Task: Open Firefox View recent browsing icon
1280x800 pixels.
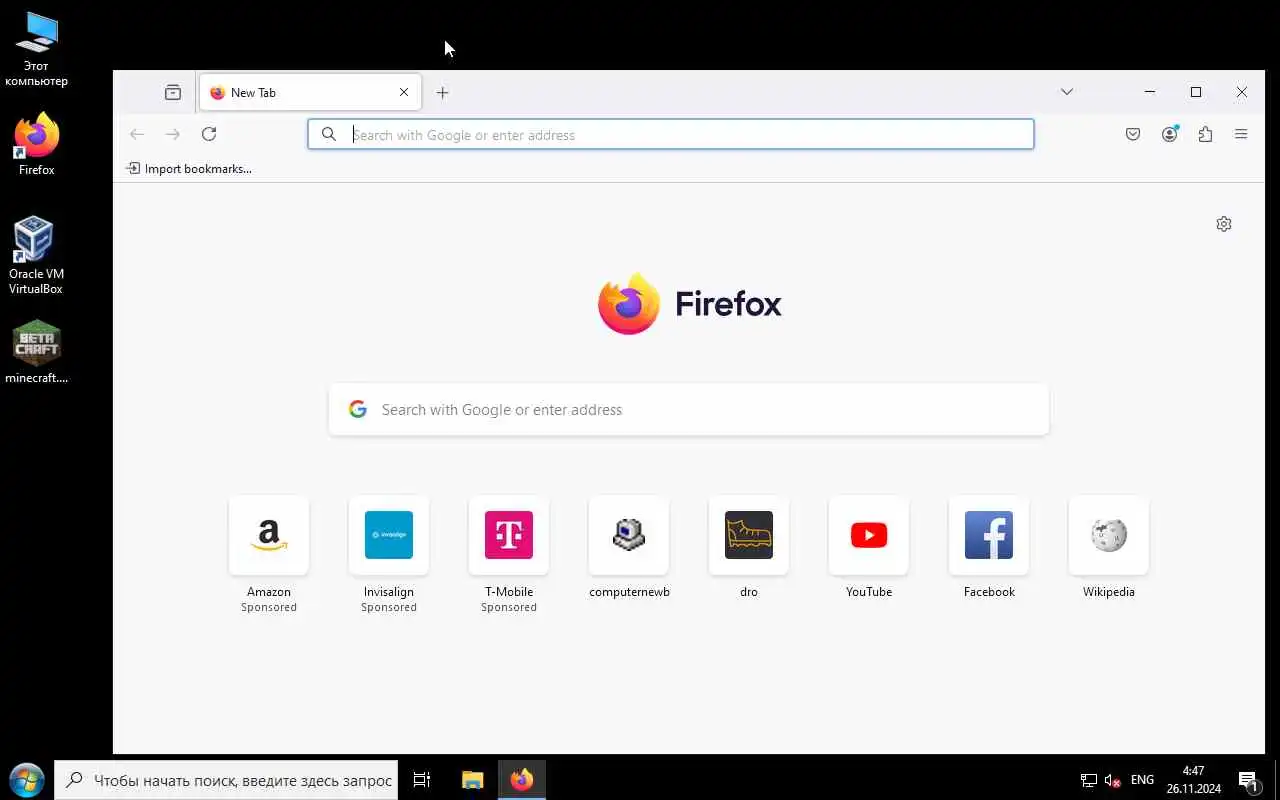Action: [x=173, y=92]
